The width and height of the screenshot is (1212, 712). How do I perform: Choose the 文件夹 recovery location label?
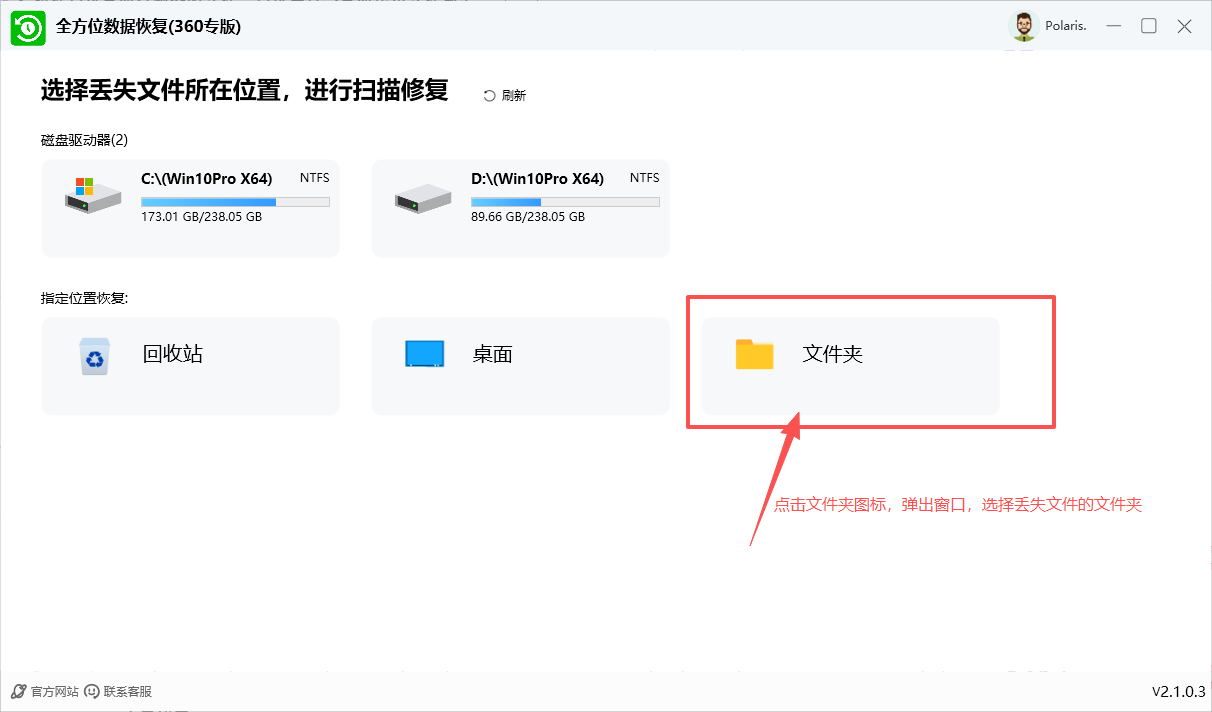[832, 354]
